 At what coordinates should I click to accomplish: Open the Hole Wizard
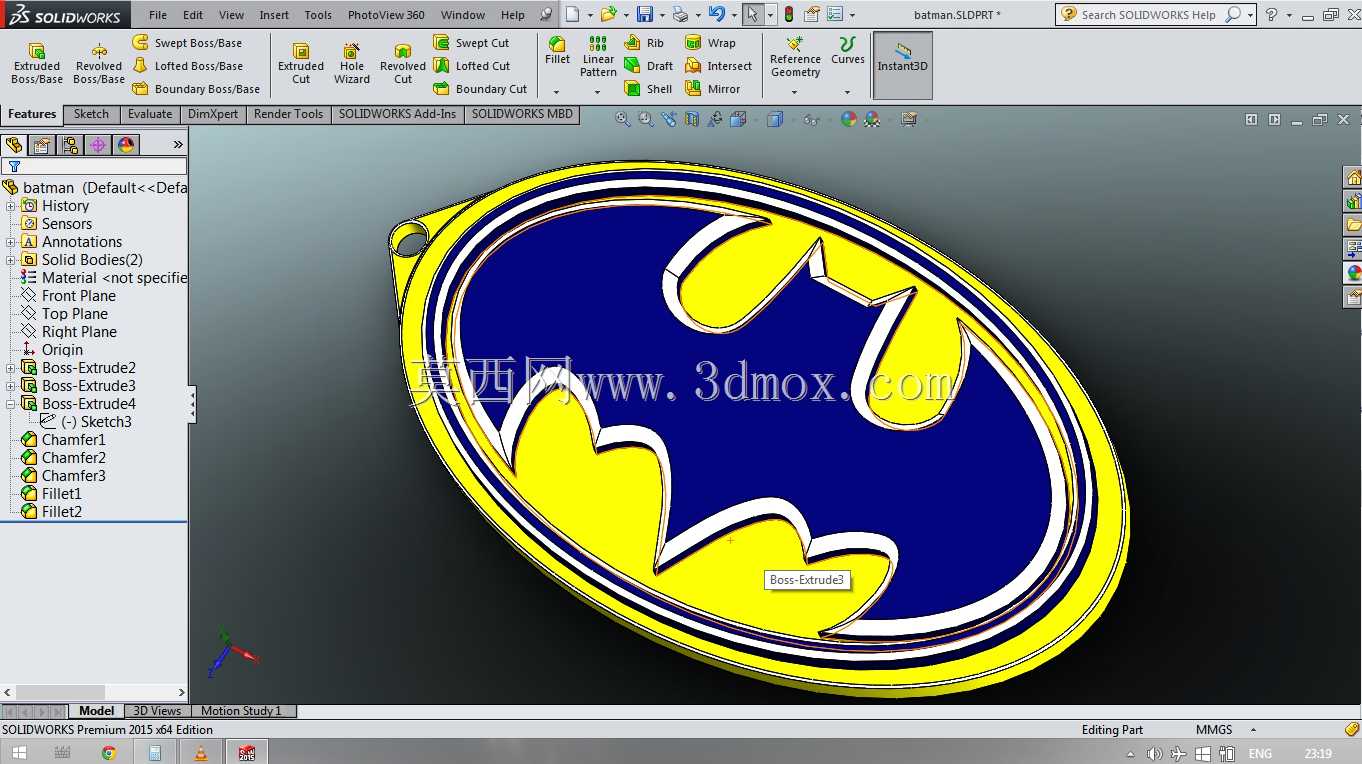point(352,63)
